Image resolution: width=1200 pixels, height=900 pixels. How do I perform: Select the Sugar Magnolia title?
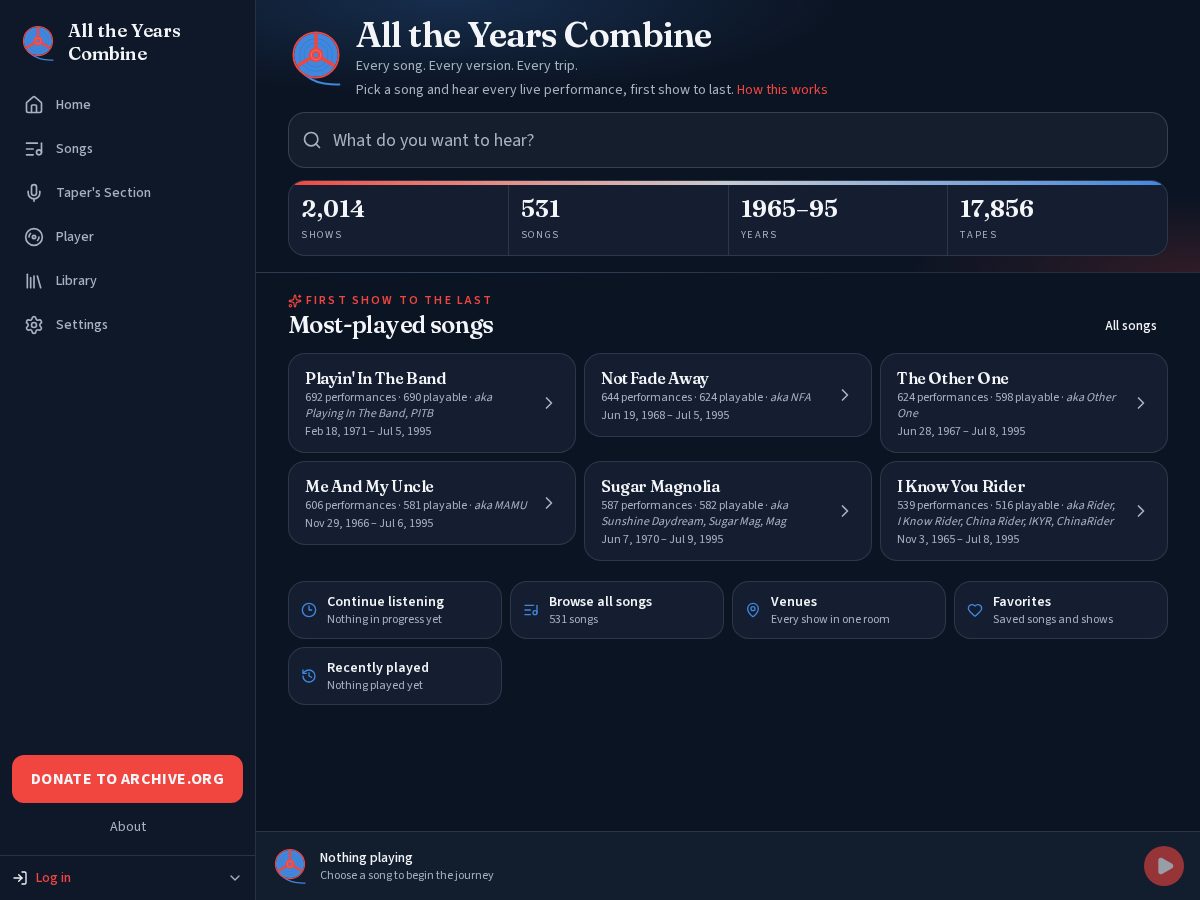point(661,486)
